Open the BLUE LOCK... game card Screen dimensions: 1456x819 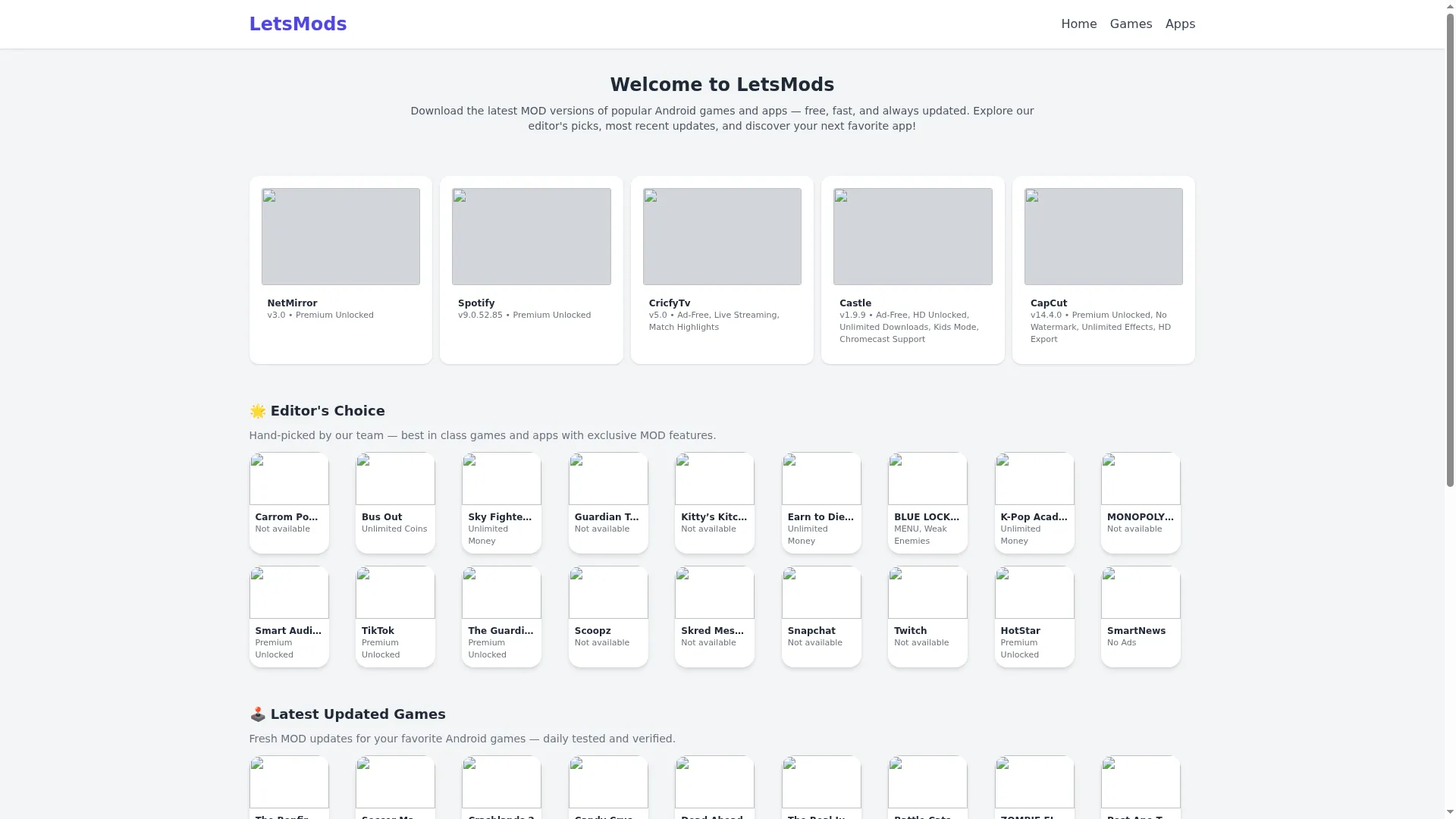(x=927, y=503)
